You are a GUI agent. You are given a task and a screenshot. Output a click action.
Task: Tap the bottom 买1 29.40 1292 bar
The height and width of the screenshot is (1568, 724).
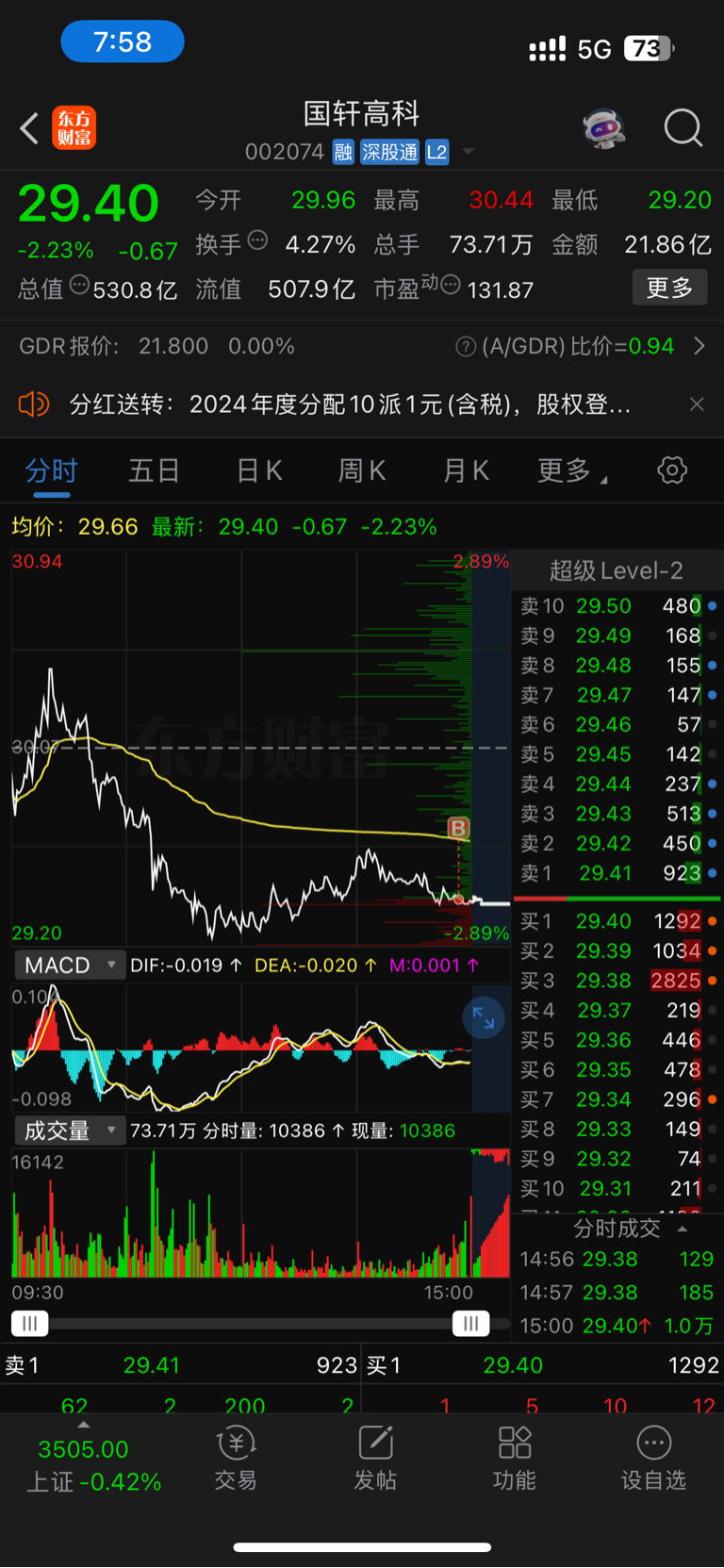click(x=543, y=1365)
